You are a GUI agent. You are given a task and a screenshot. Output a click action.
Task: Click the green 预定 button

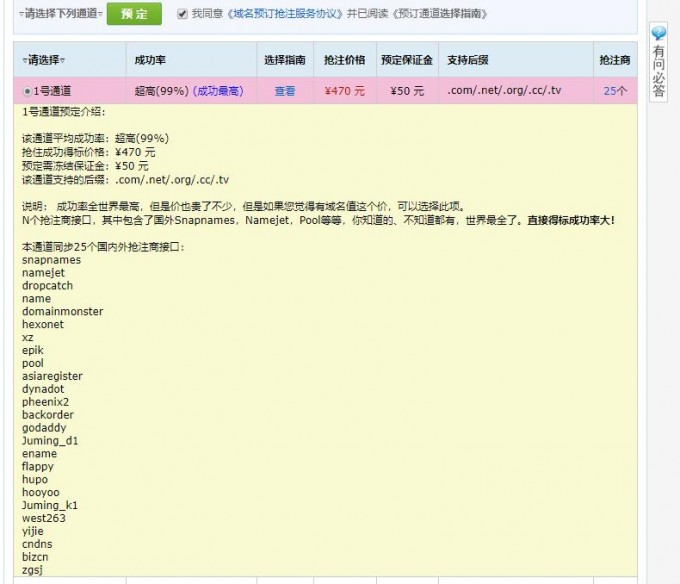134,14
